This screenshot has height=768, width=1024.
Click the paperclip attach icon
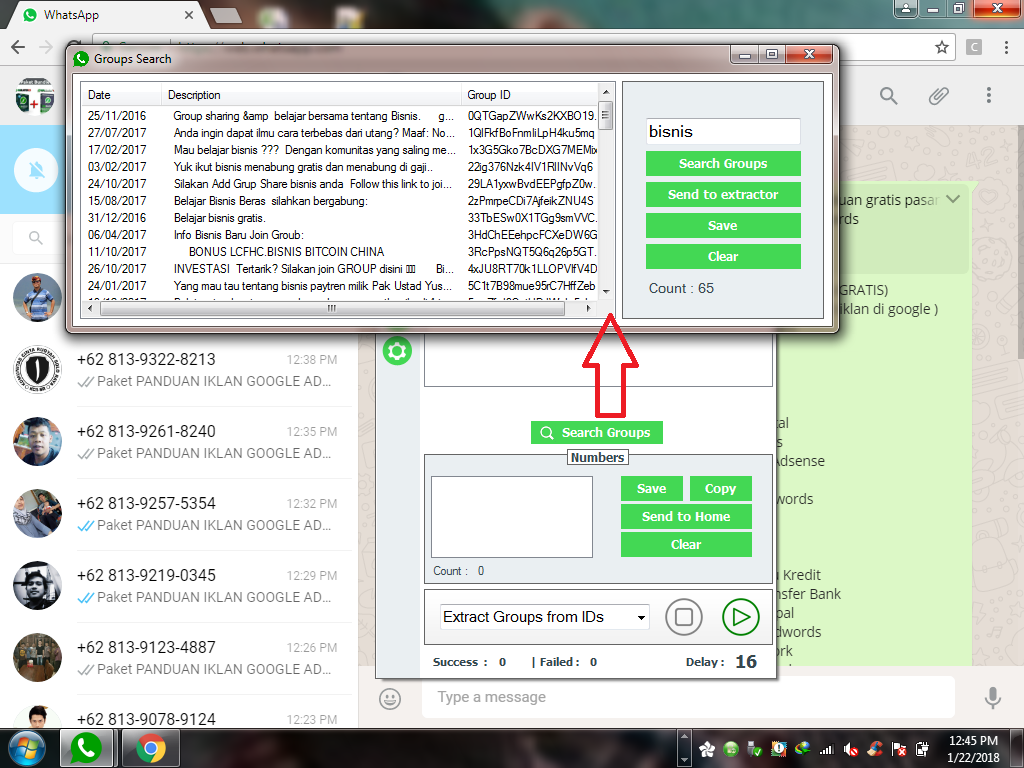pyautogui.click(x=938, y=96)
